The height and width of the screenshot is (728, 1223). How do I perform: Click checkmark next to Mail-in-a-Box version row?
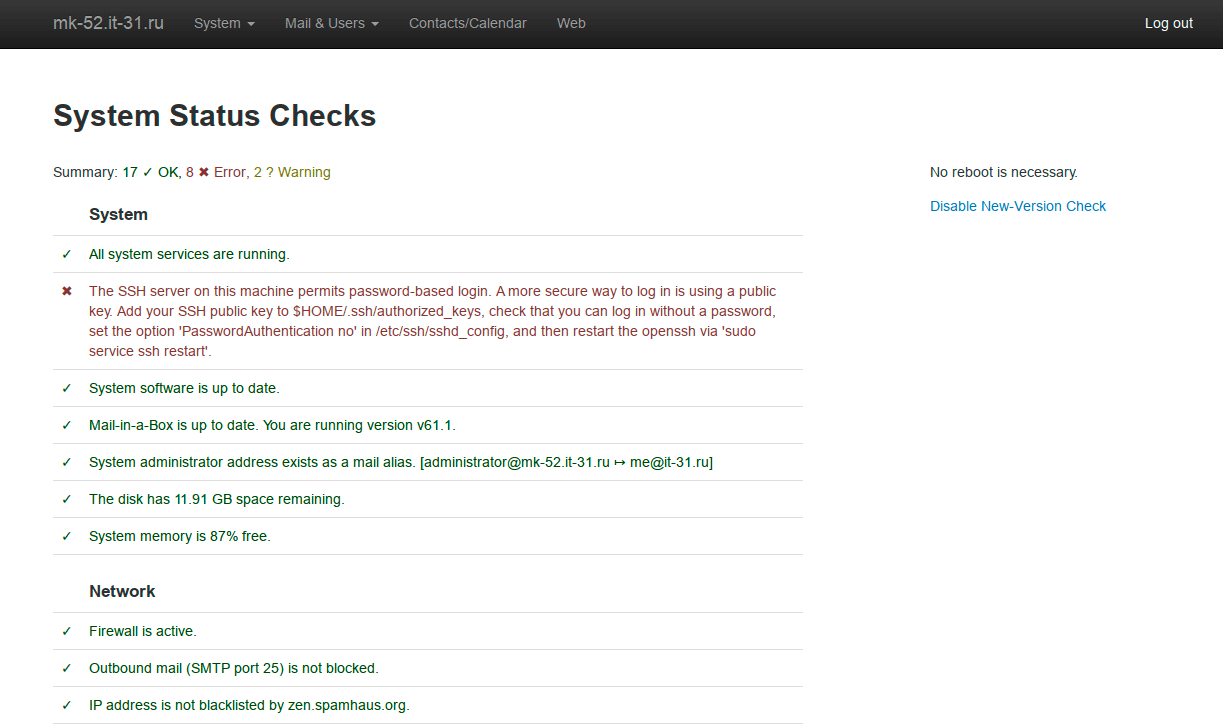[x=67, y=425]
